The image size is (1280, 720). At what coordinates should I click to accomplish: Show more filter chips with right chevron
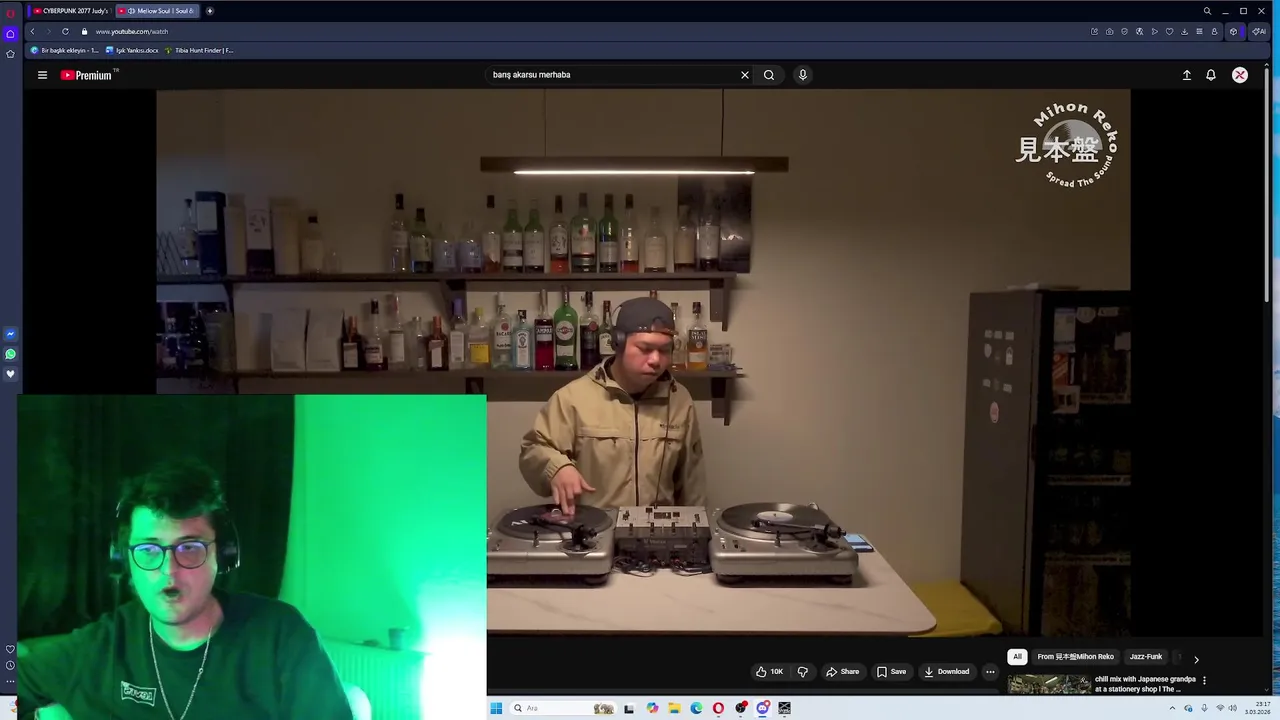[x=1196, y=659]
